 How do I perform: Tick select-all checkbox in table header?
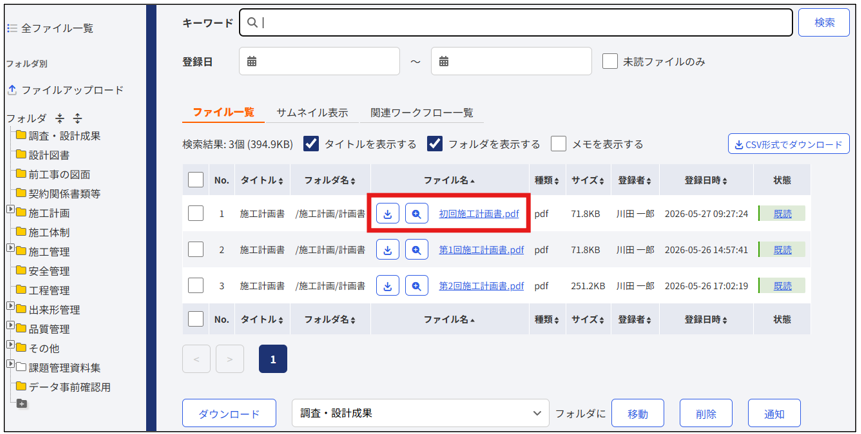coord(195,180)
